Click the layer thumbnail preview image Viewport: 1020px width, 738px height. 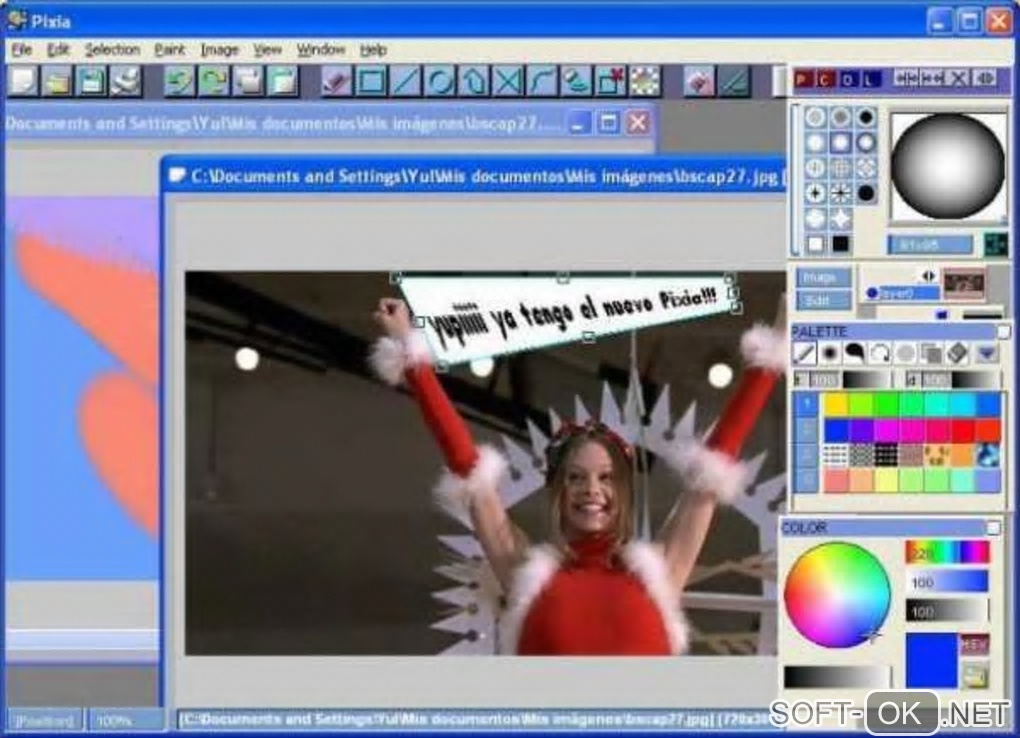point(965,284)
